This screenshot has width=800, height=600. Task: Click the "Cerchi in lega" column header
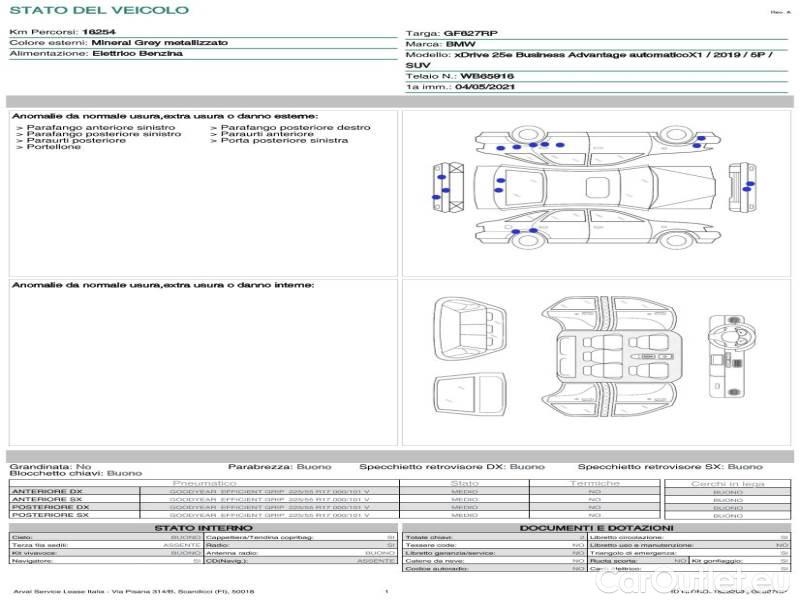(x=728, y=484)
